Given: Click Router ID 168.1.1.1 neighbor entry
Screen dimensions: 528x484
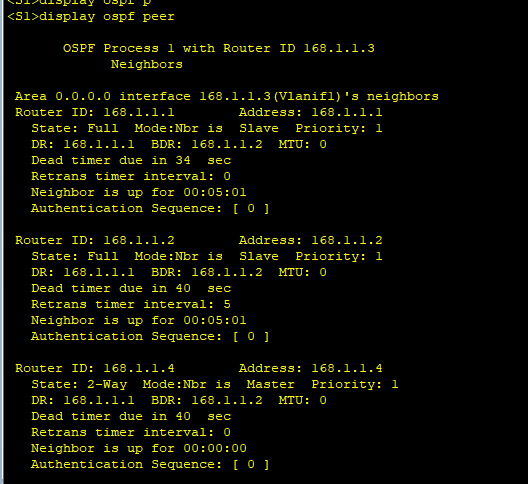Looking at the screenshot, I should [x=95, y=112].
